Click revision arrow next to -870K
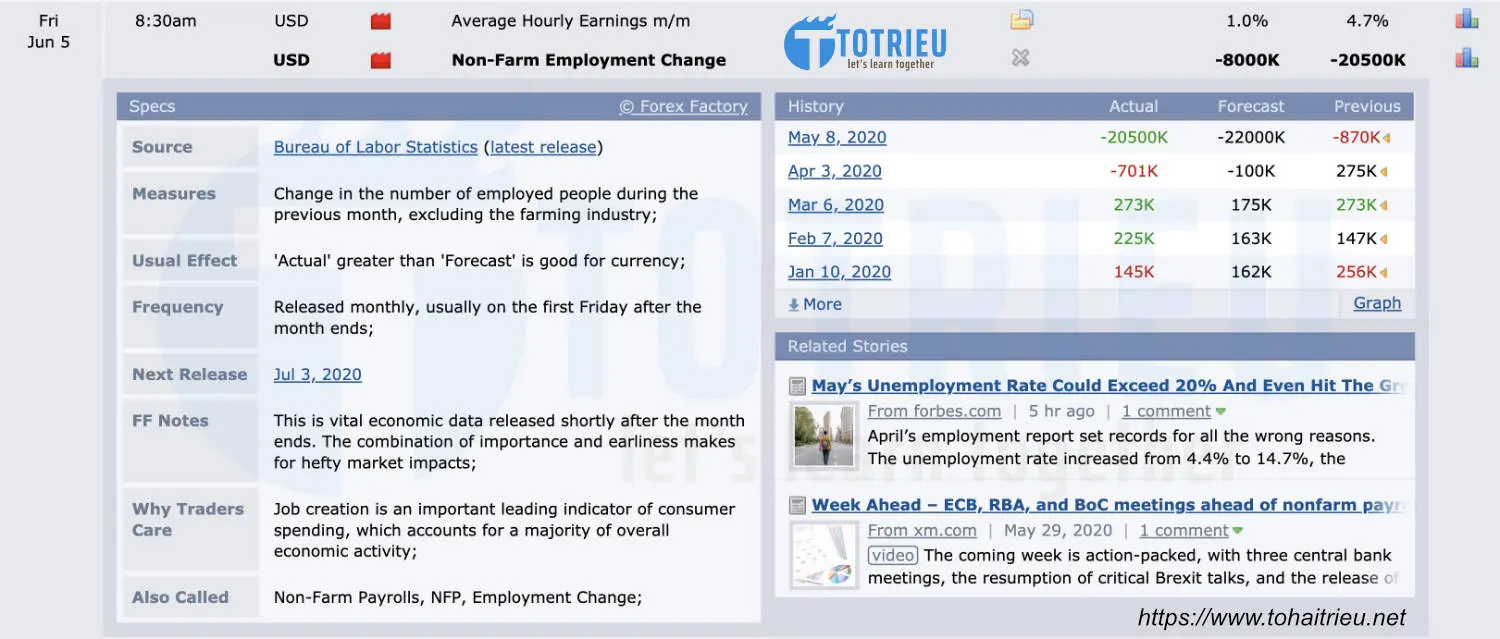The width and height of the screenshot is (1500, 639). [x=1387, y=138]
